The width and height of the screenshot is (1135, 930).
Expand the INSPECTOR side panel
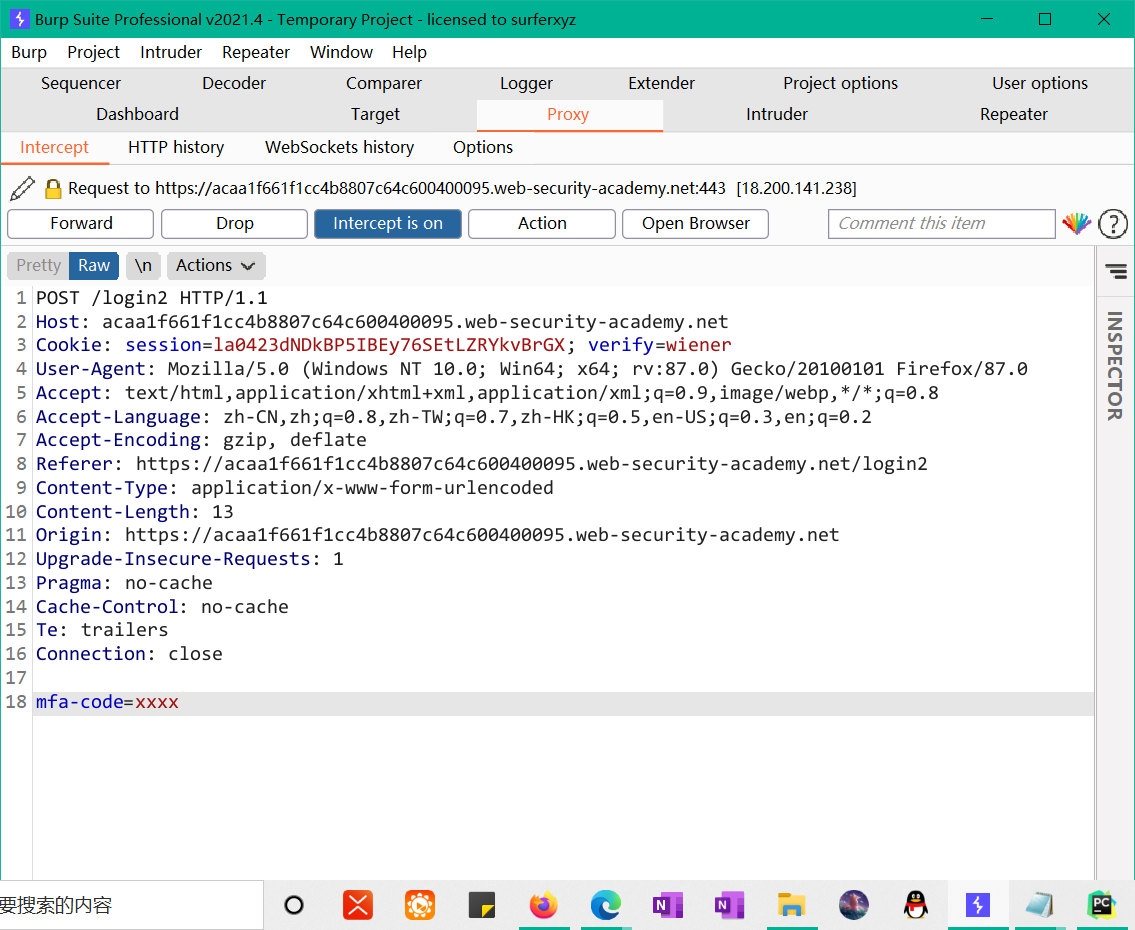[x=1114, y=365]
